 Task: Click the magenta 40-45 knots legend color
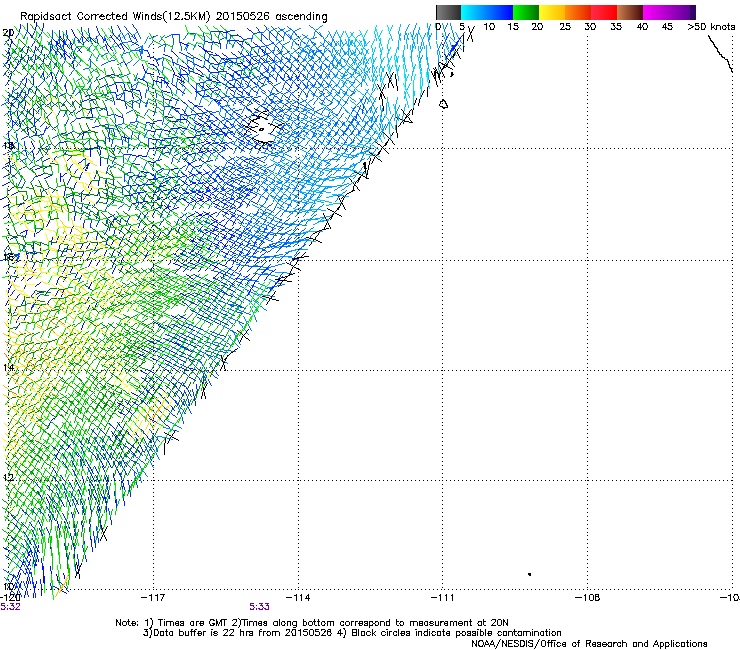(656, 12)
